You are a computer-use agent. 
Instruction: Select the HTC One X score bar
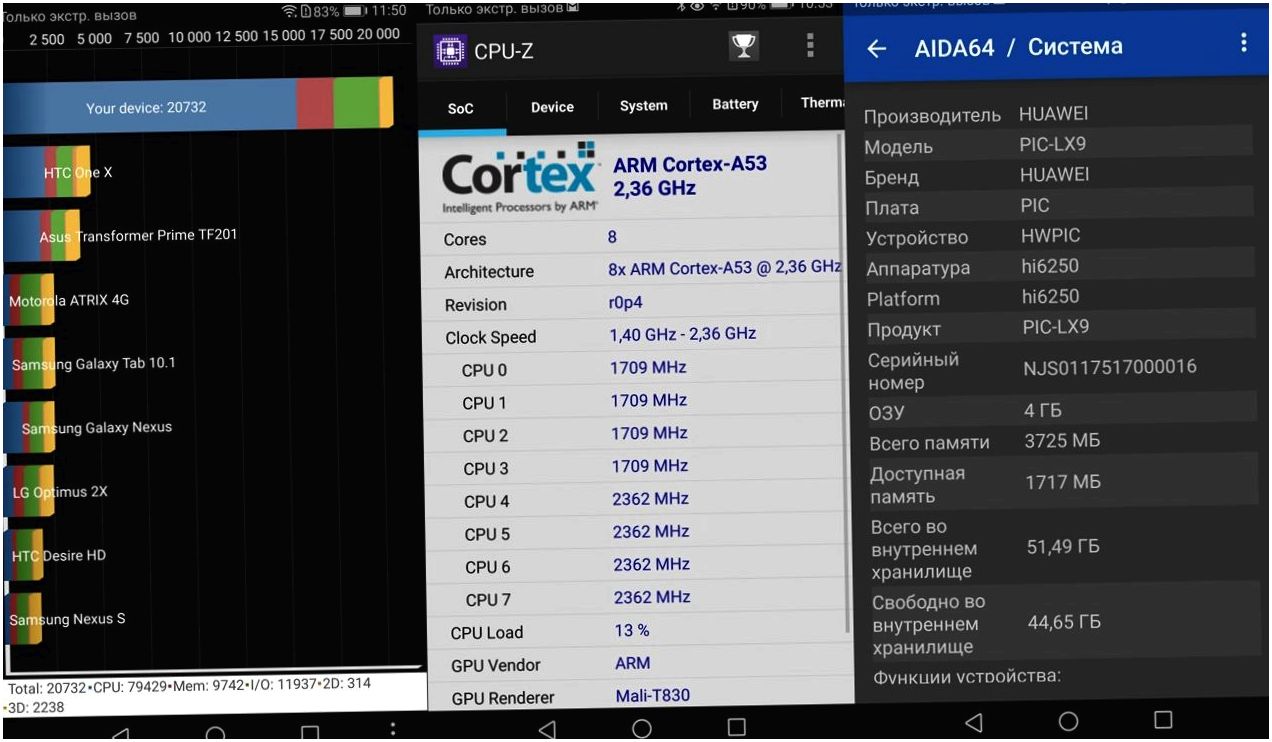tap(47, 173)
